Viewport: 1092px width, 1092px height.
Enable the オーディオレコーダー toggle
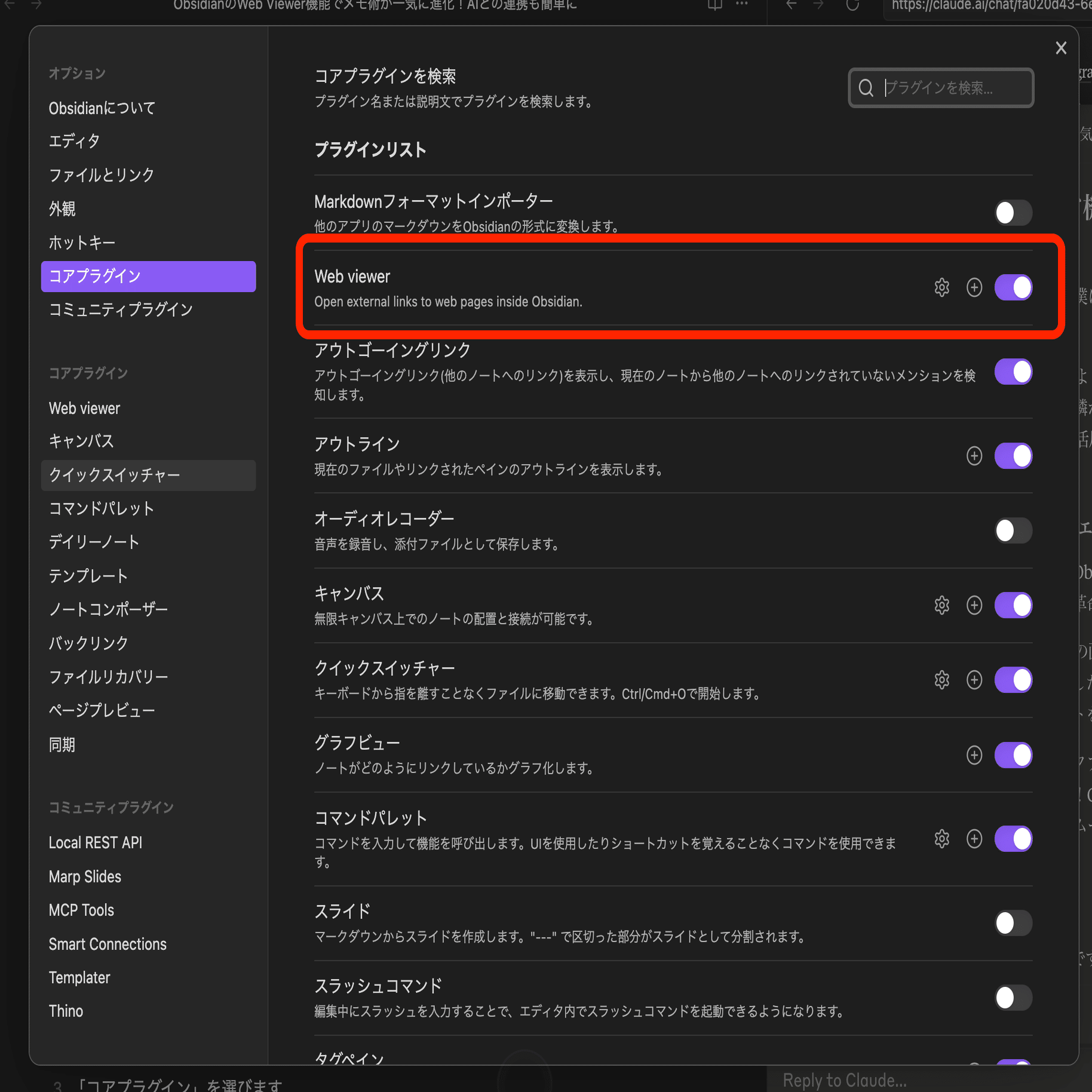point(1013,530)
